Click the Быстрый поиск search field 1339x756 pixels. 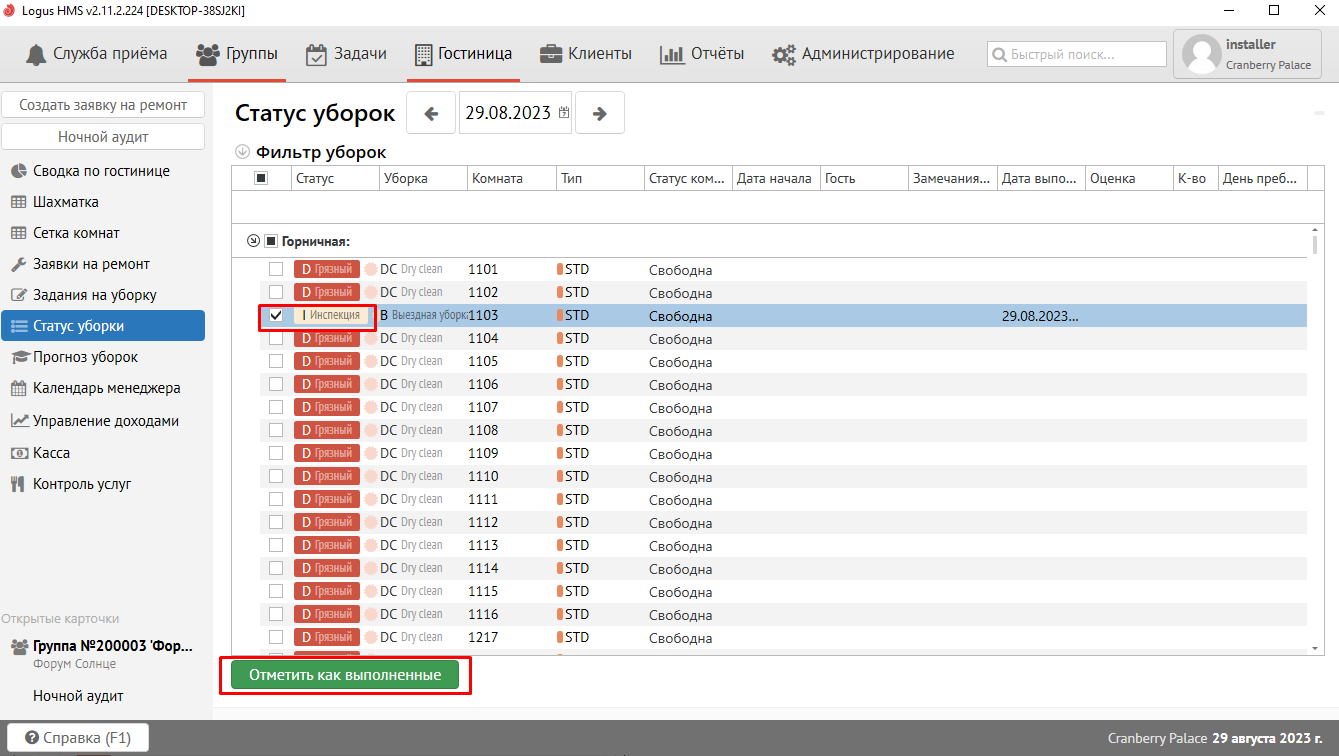[1077, 54]
